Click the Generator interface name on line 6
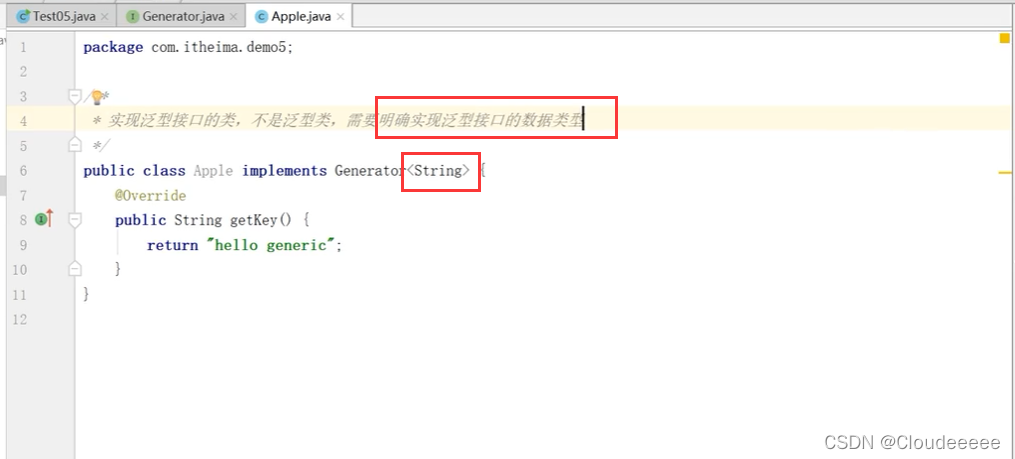The width and height of the screenshot is (1015, 459). [370, 171]
